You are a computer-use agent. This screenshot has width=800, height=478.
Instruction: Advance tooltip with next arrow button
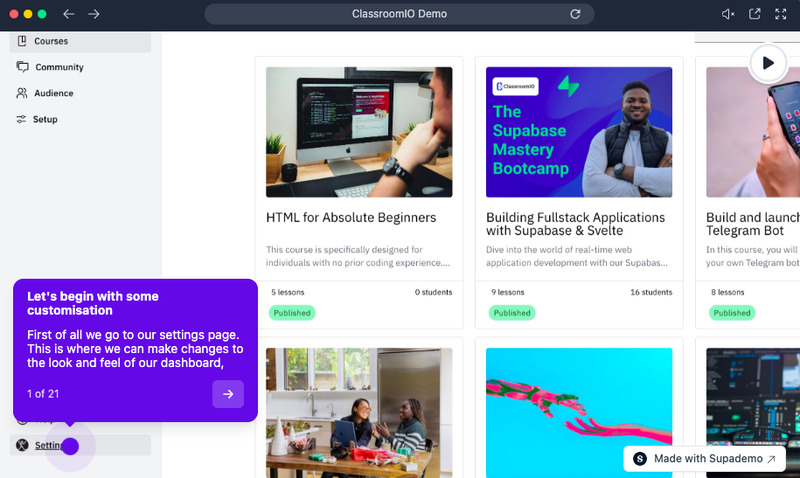pos(228,394)
